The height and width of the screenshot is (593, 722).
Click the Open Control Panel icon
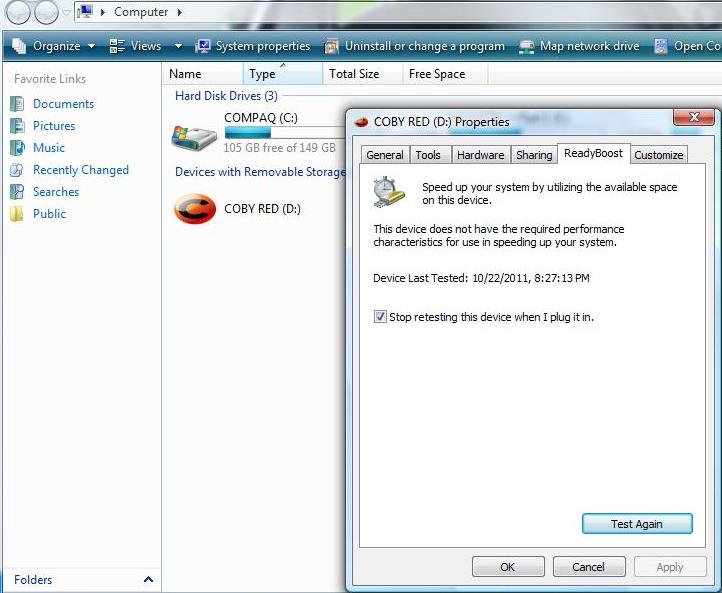tap(661, 46)
